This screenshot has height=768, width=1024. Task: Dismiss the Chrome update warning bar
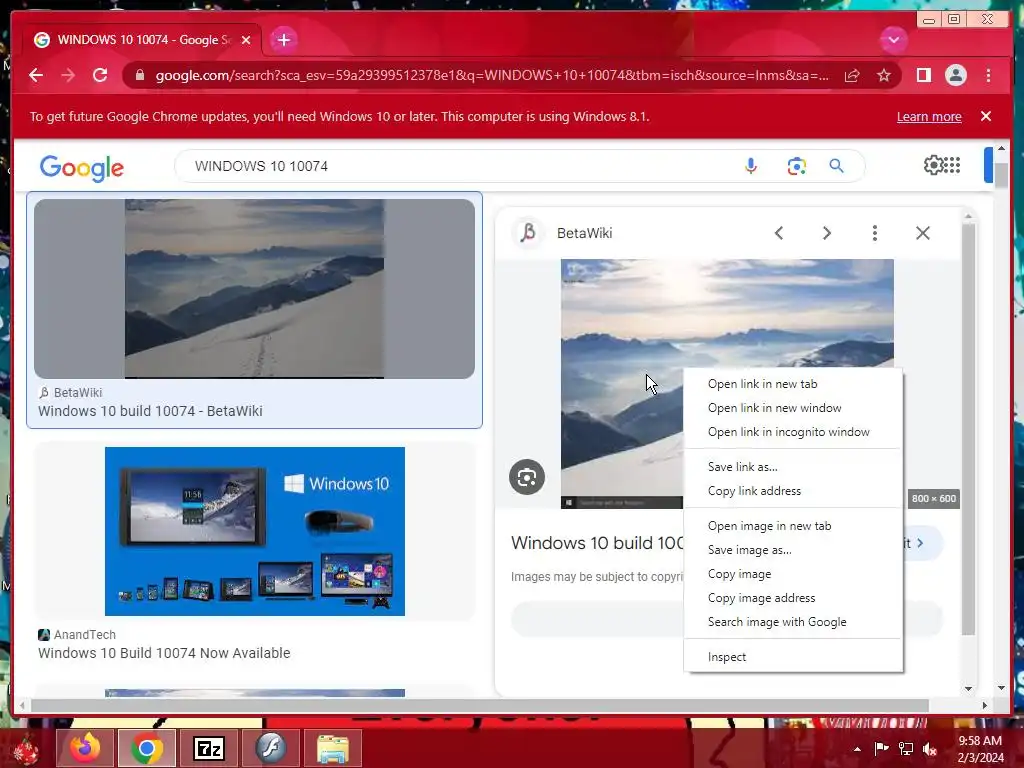986,116
